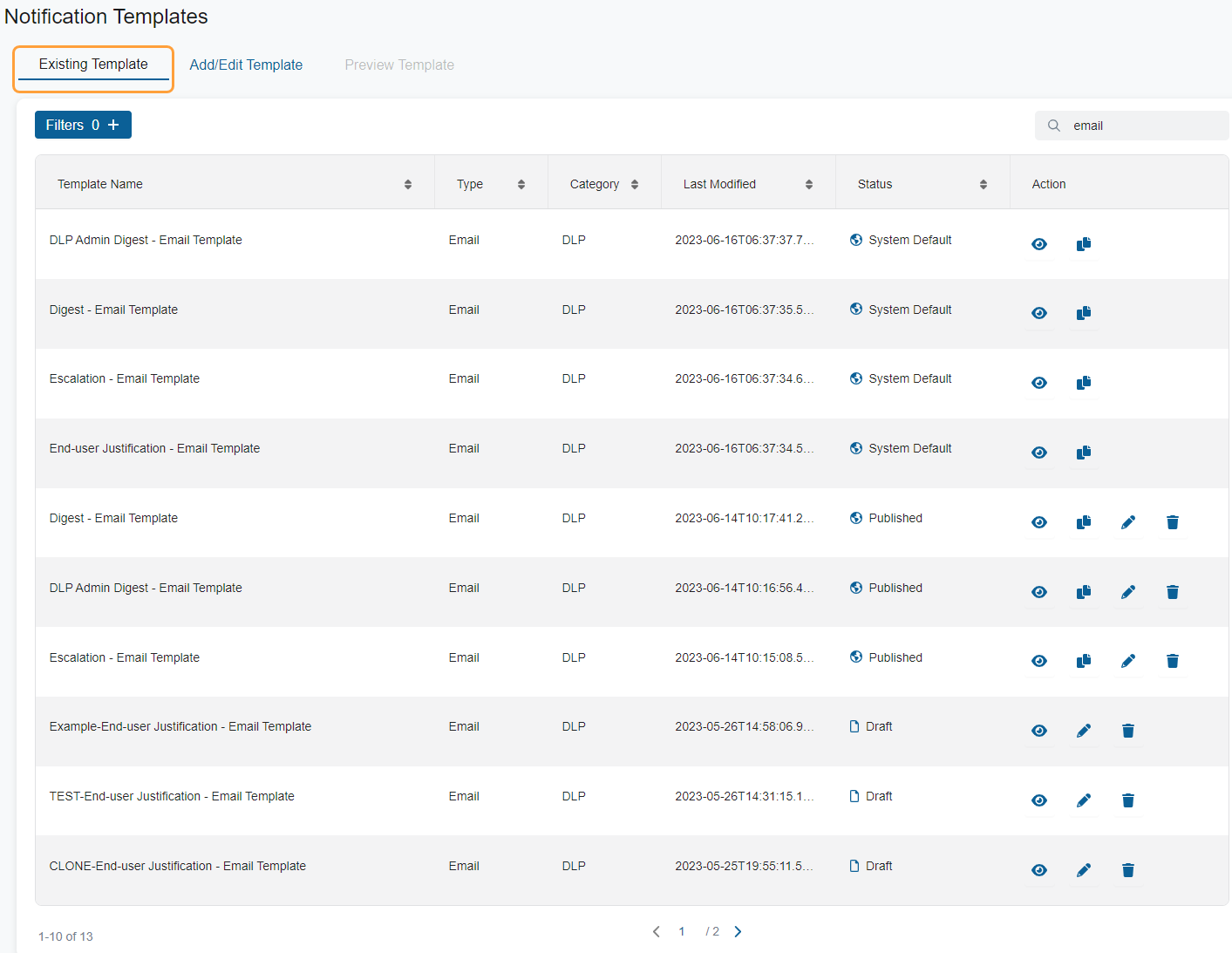1232x953 pixels.
Task: Go to the next page of results
Action: [x=738, y=931]
